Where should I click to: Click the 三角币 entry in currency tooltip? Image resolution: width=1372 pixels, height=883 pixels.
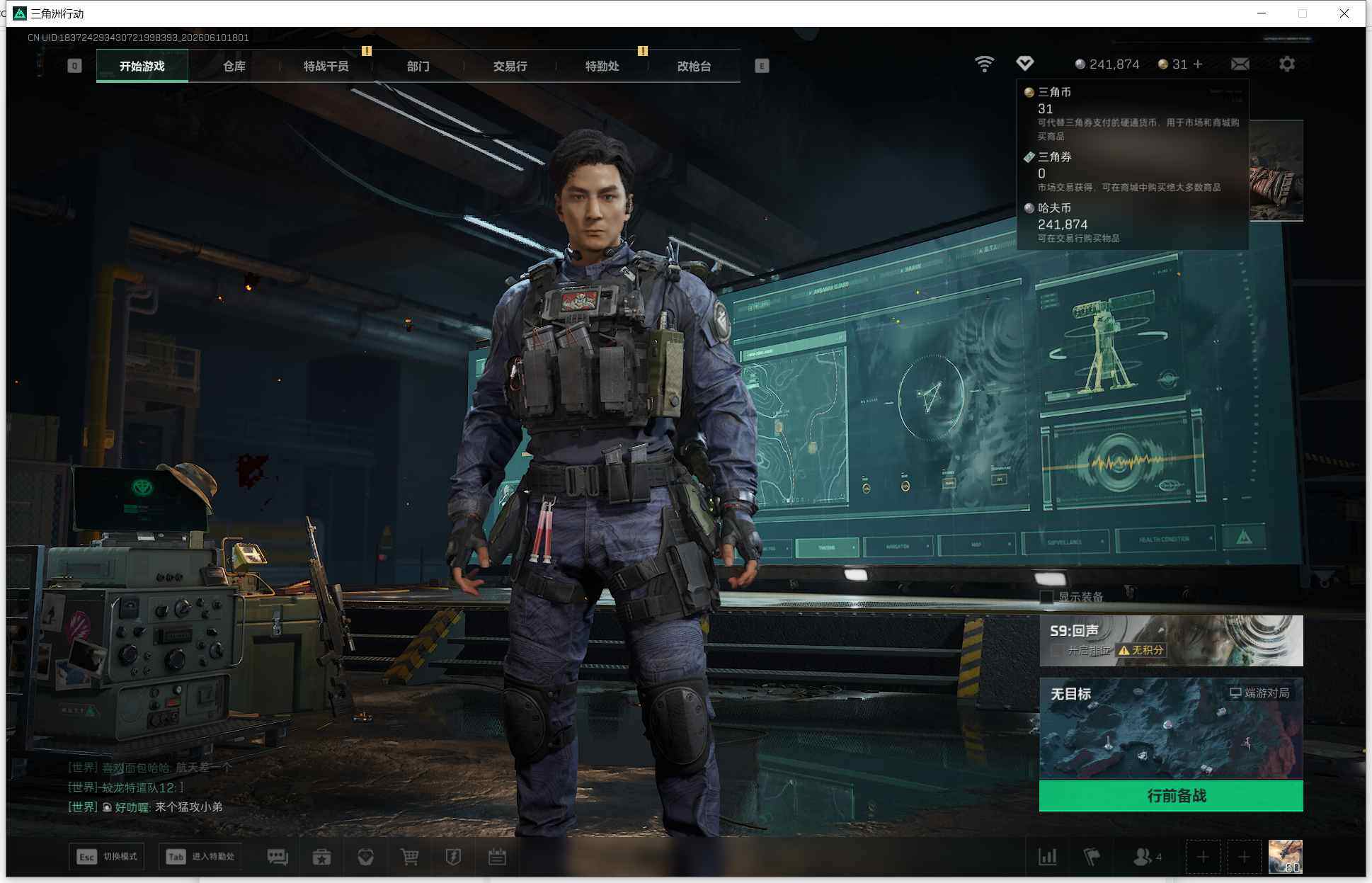(x=1132, y=113)
